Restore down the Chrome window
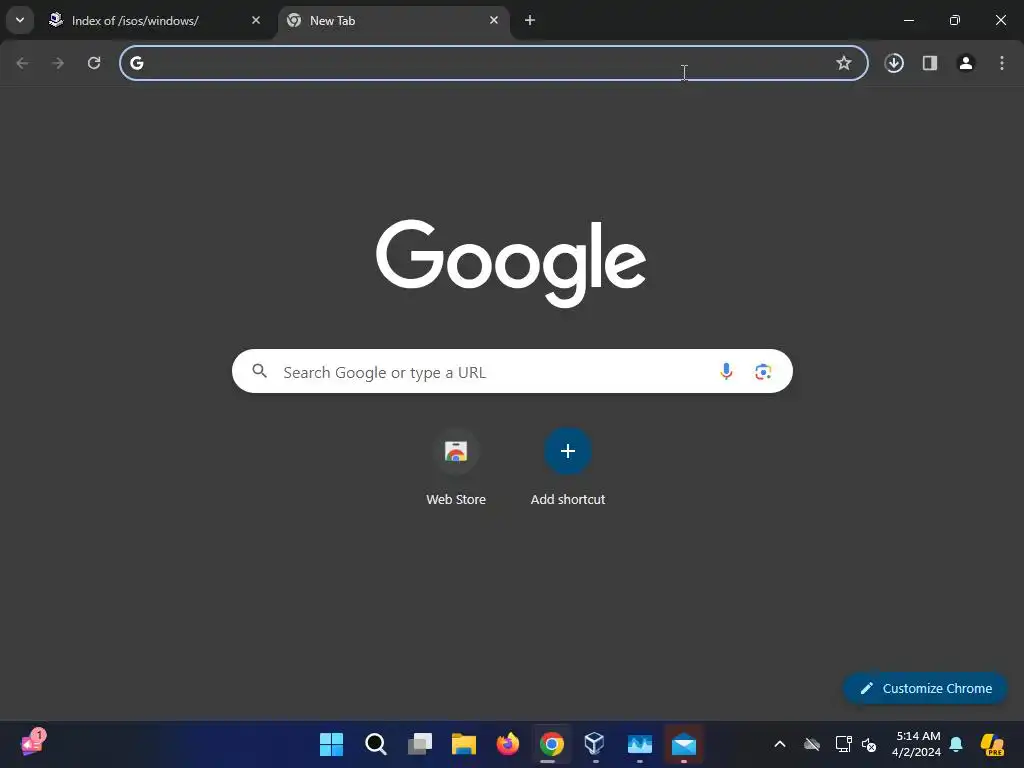 955,20
